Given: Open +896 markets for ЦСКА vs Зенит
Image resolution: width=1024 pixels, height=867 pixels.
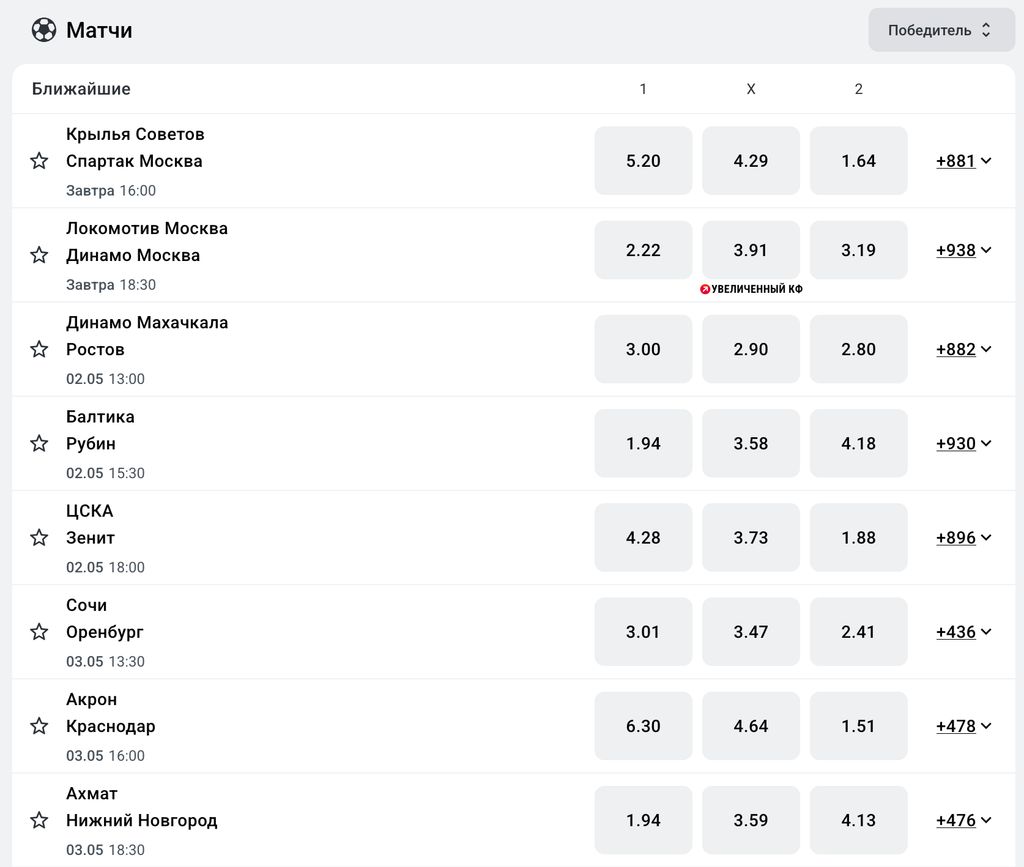Looking at the screenshot, I should tap(964, 537).
